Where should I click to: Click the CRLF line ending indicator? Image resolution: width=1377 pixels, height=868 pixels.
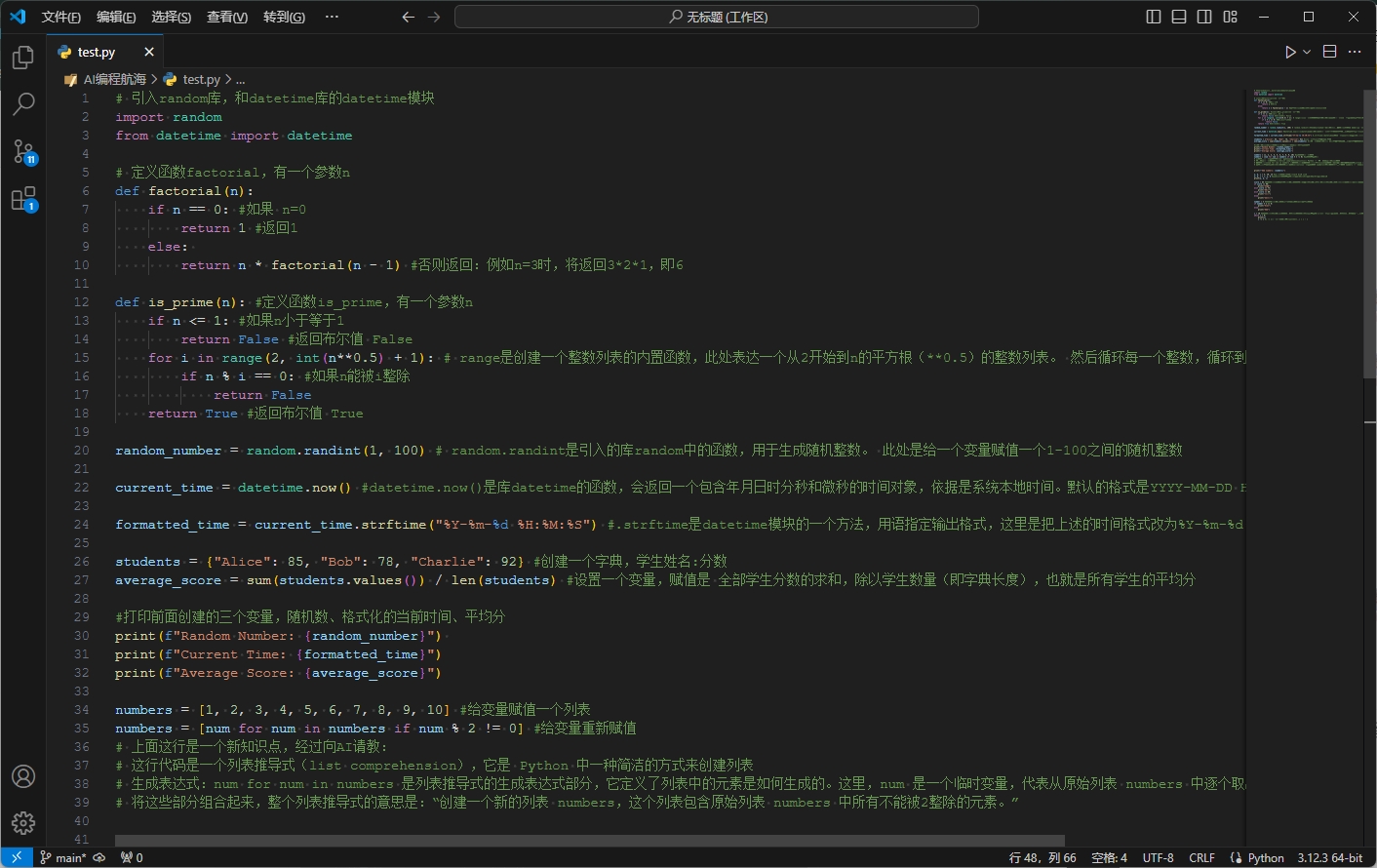point(1201,857)
